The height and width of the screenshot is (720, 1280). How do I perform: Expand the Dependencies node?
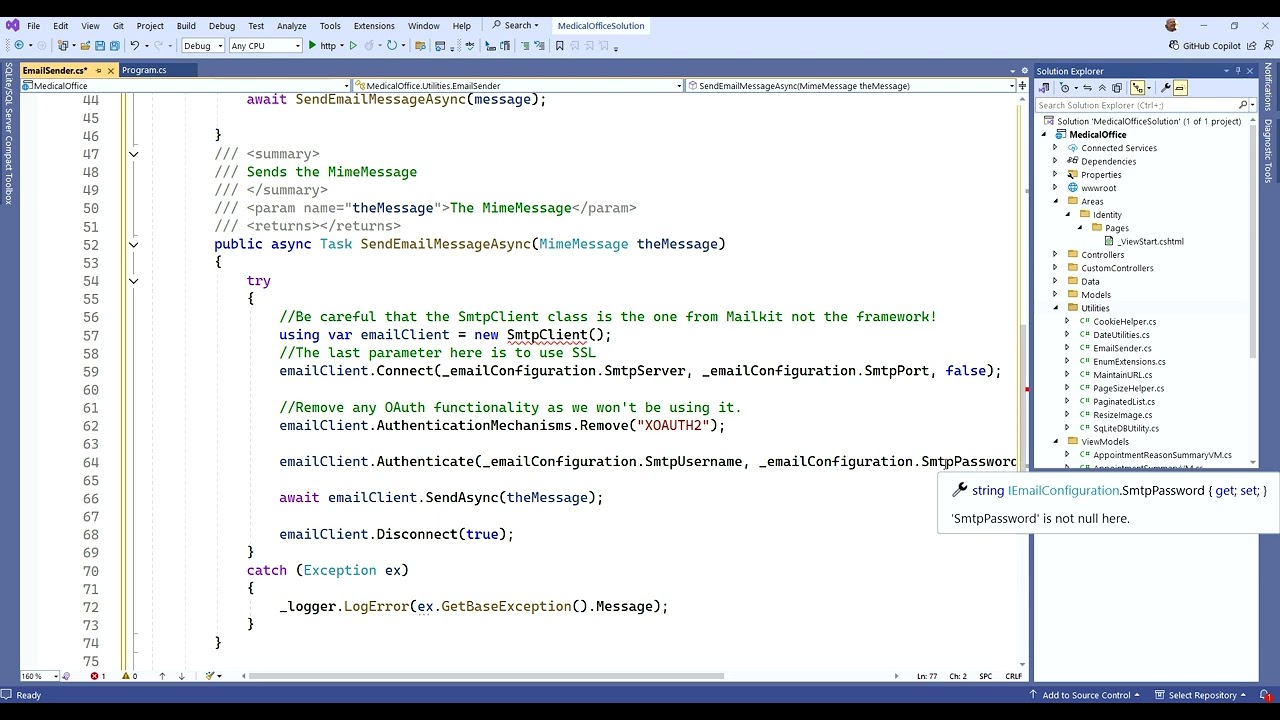click(1055, 161)
